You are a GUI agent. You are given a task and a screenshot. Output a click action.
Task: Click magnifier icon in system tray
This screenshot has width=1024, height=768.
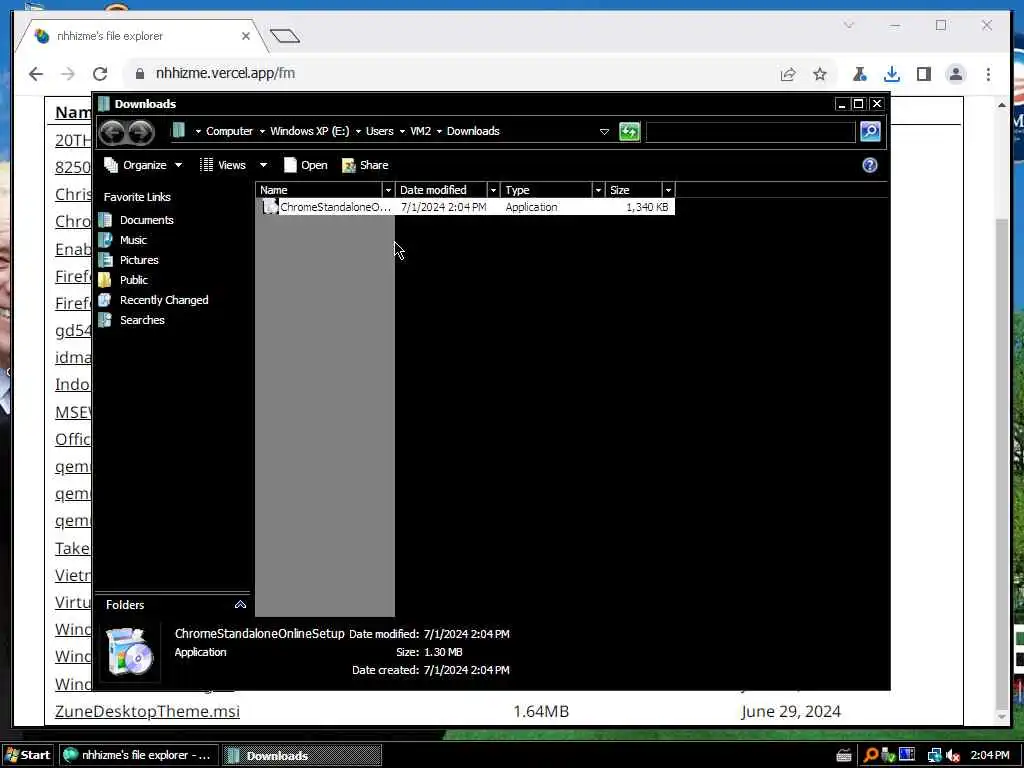(x=871, y=756)
